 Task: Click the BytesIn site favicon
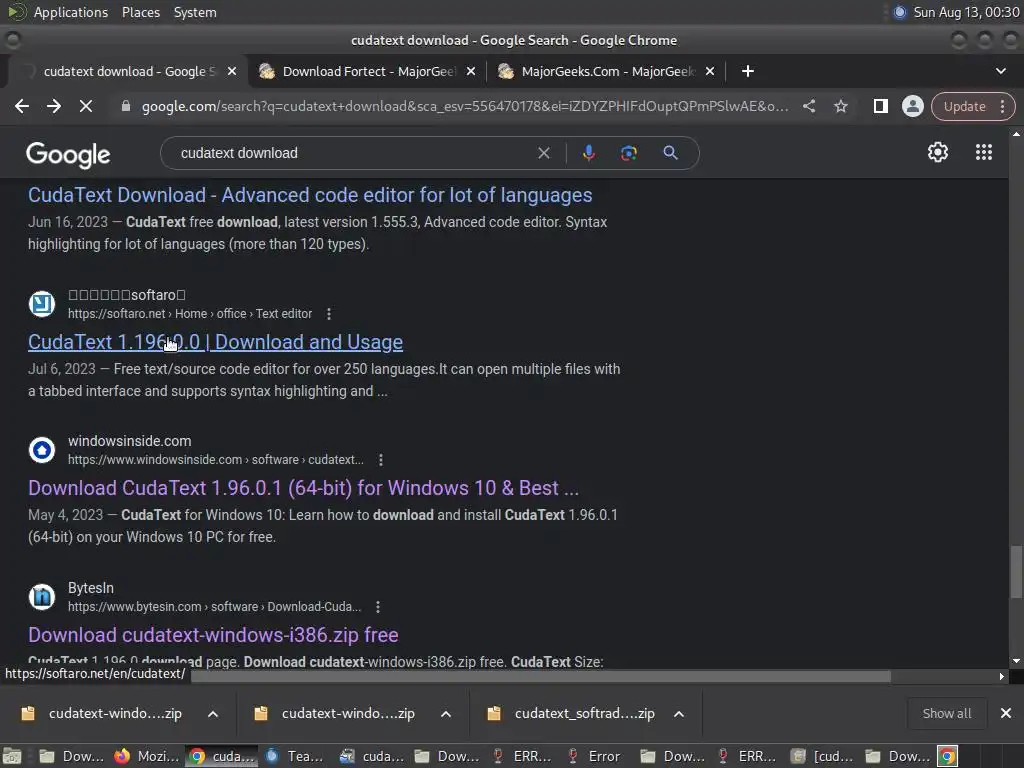[42, 597]
